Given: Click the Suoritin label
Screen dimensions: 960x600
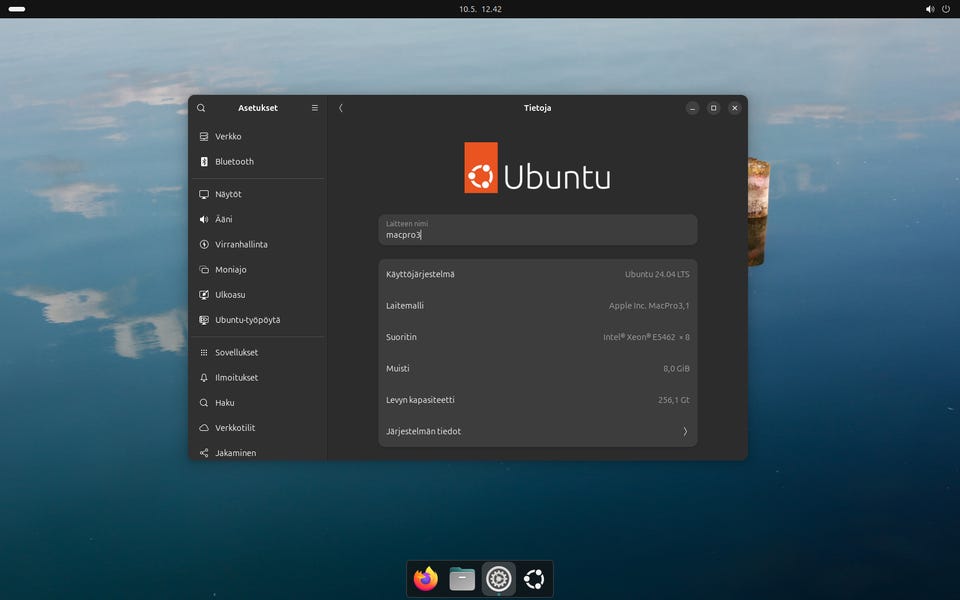Looking at the screenshot, I should [x=401, y=337].
